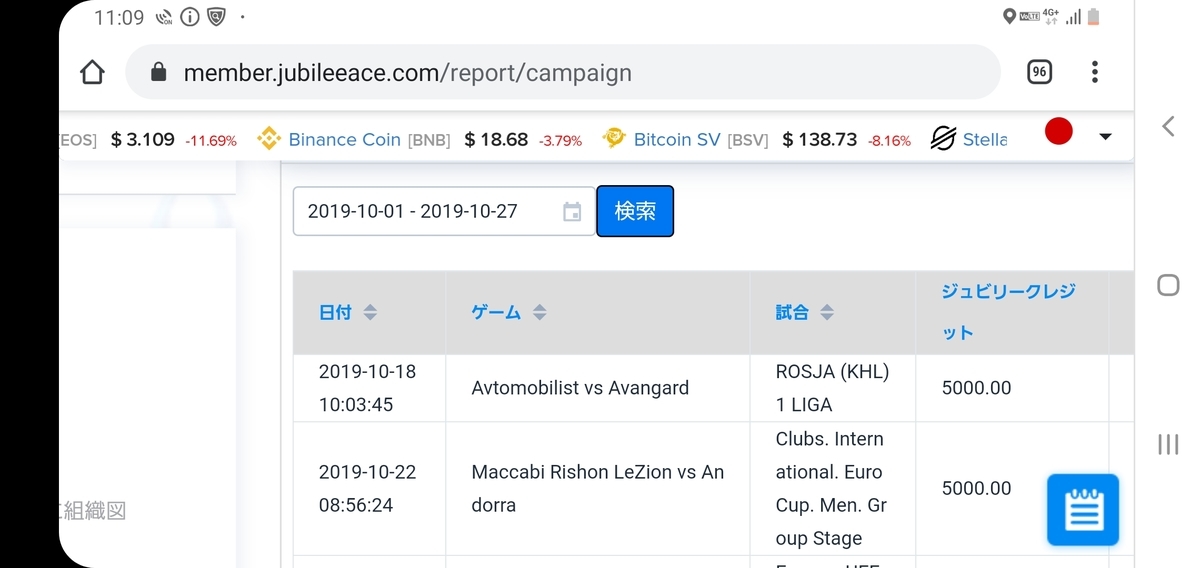Click the Bitcoin SV ticker link
This screenshot has height=568, width=1200.
[x=677, y=140]
